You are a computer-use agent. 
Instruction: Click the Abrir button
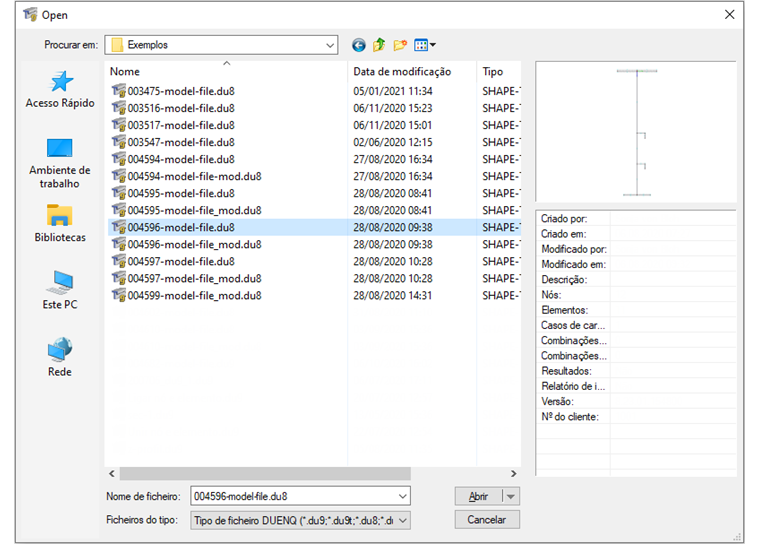pyautogui.click(x=478, y=496)
